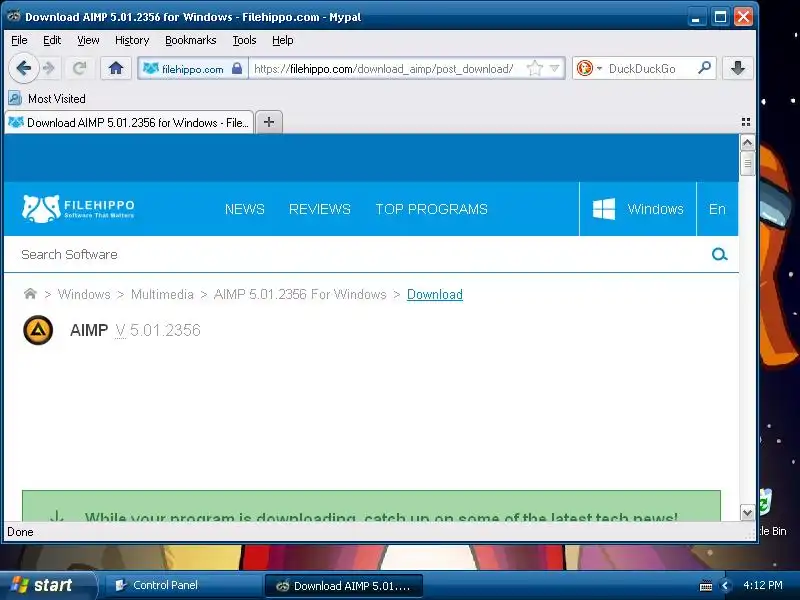
Task: Minimize the Mypal browser window
Action: click(x=695, y=17)
